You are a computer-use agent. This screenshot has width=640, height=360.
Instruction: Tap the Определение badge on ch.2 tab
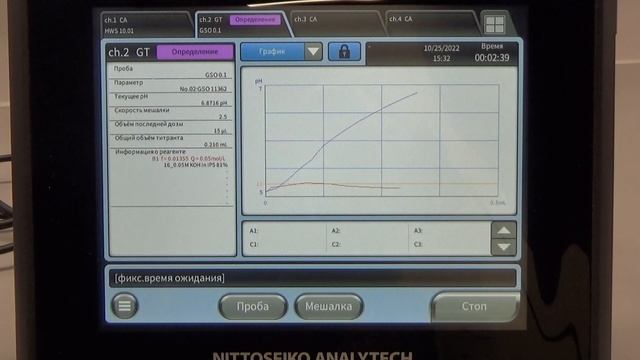tap(255, 20)
